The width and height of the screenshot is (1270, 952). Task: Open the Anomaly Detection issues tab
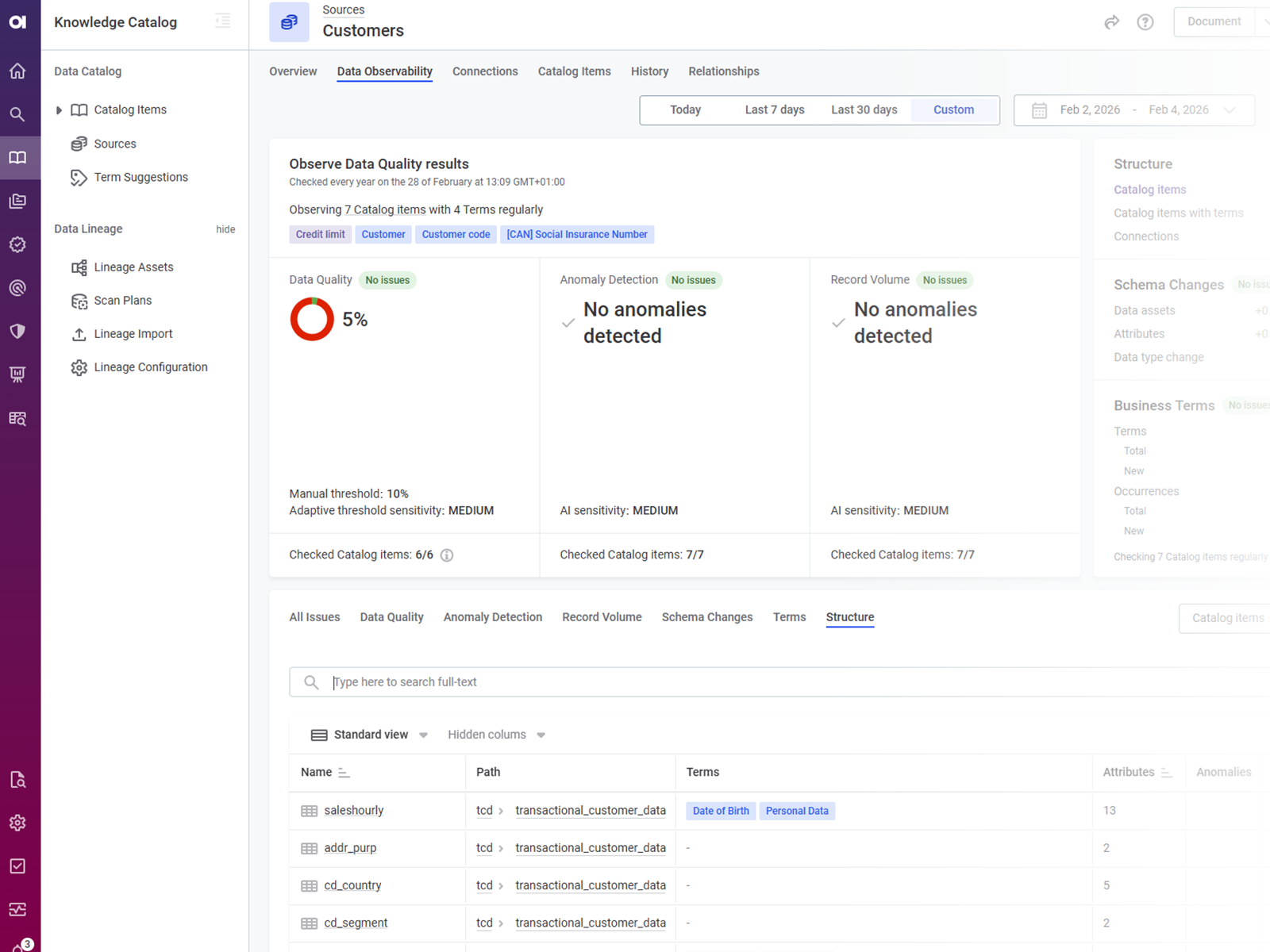coord(492,617)
